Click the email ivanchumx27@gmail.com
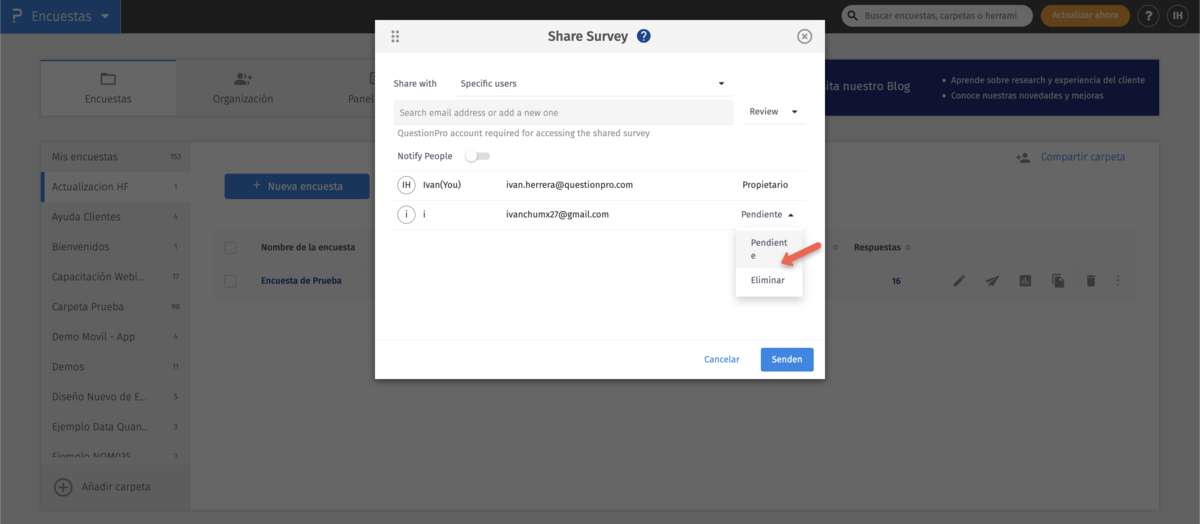Viewport: 1200px width, 524px height. tap(557, 214)
